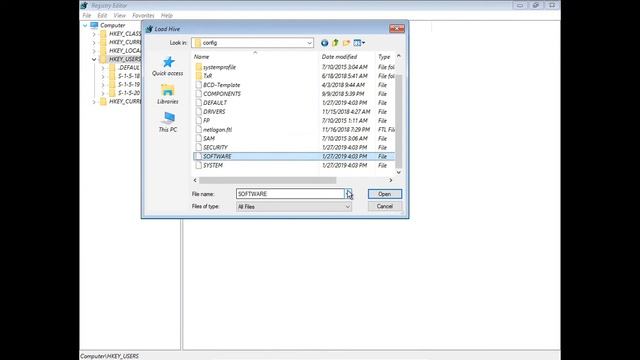Expand the .DEFAULT tree node
Viewport: 640px width, 360px height.
click(x=103, y=68)
